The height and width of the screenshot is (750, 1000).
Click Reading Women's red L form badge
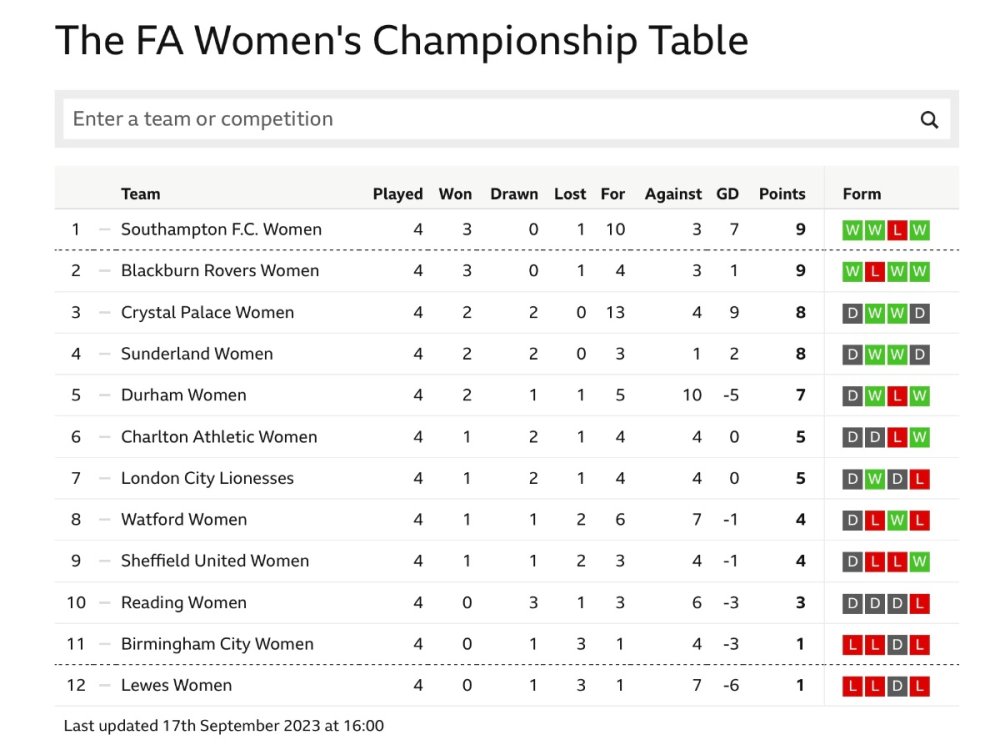(920, 603)
